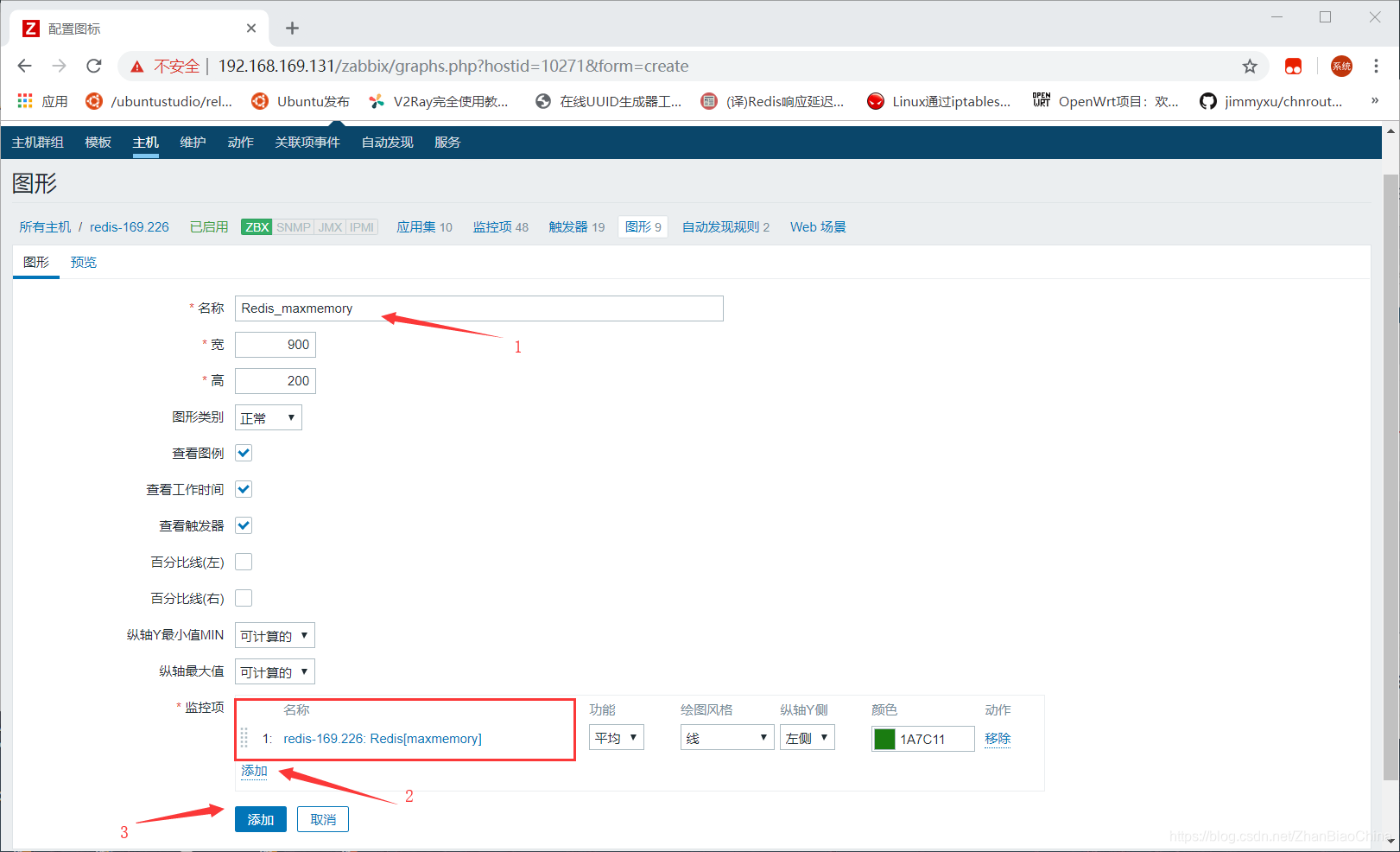Grab the drag handle of the Redis[maxmemory] item

244,738
